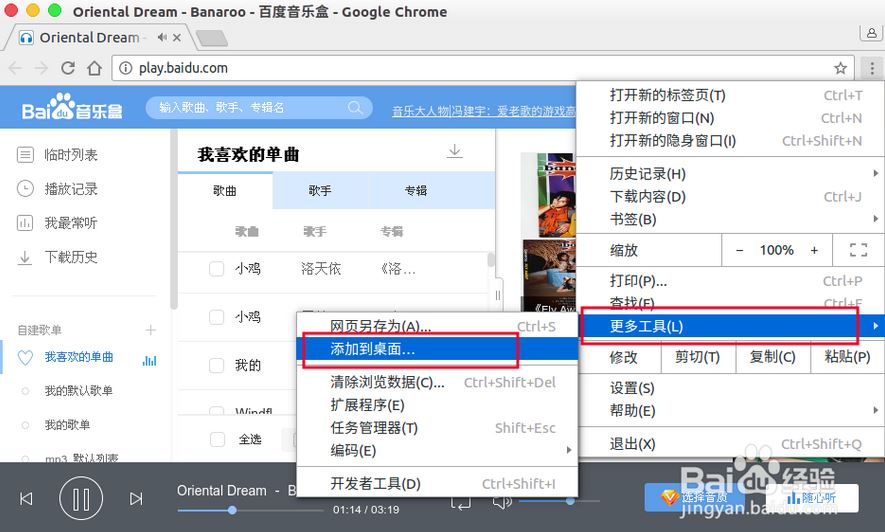Select 网页另存为(A)... menu item
Screen dimensions: 885x532
coord(437,326)
